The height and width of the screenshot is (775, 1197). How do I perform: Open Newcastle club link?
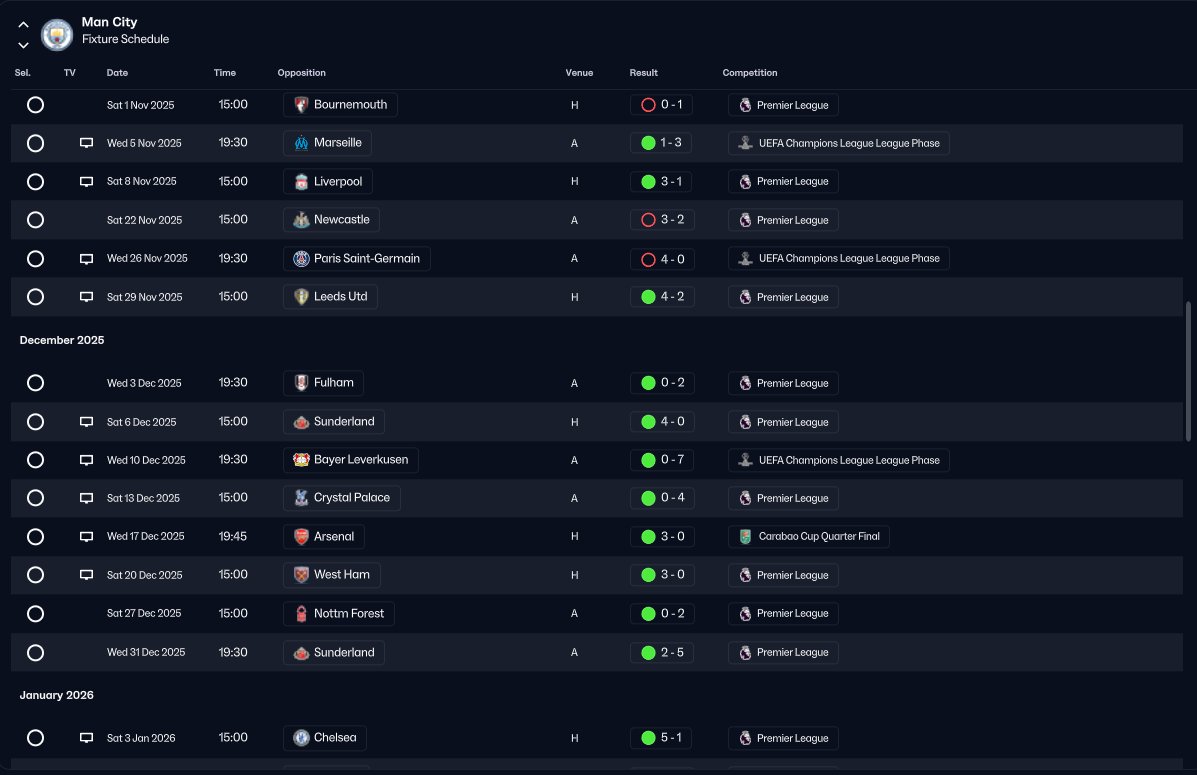[331, 220]
